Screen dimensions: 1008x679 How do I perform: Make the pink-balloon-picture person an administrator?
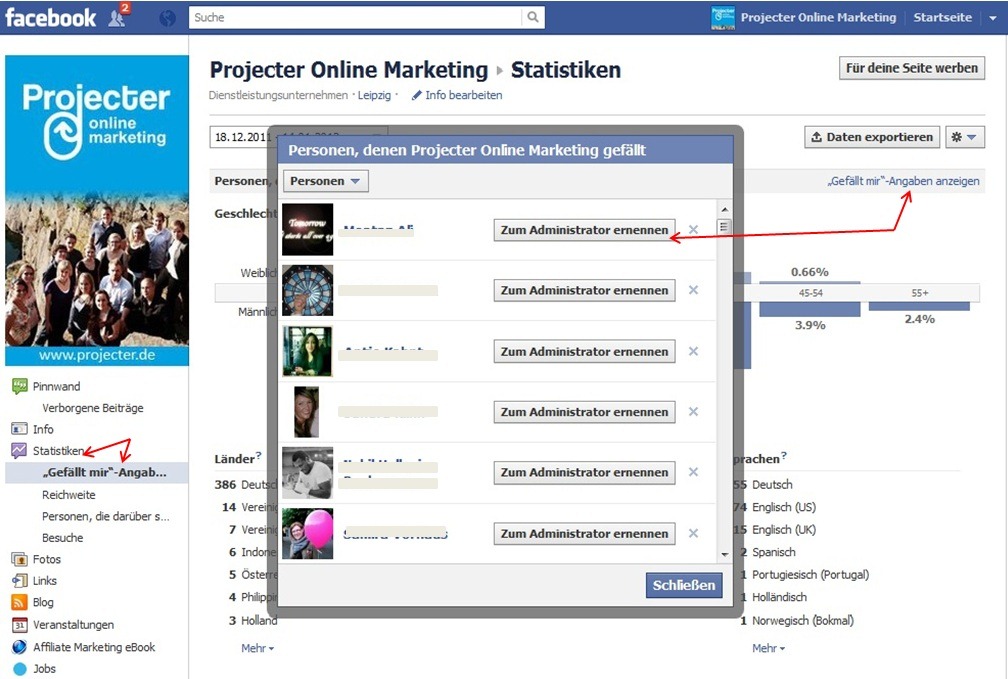pos(584,533)
